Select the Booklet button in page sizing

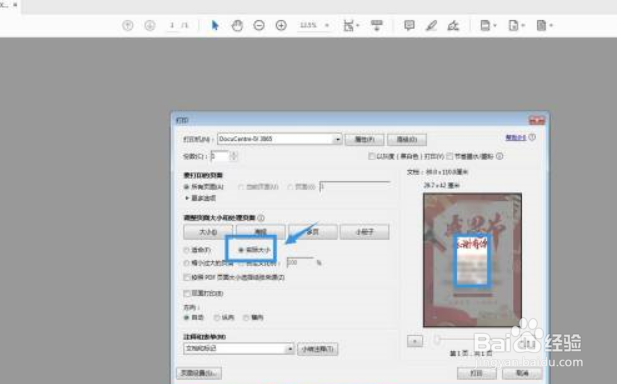pyautogui.click(x=364, y=232)
